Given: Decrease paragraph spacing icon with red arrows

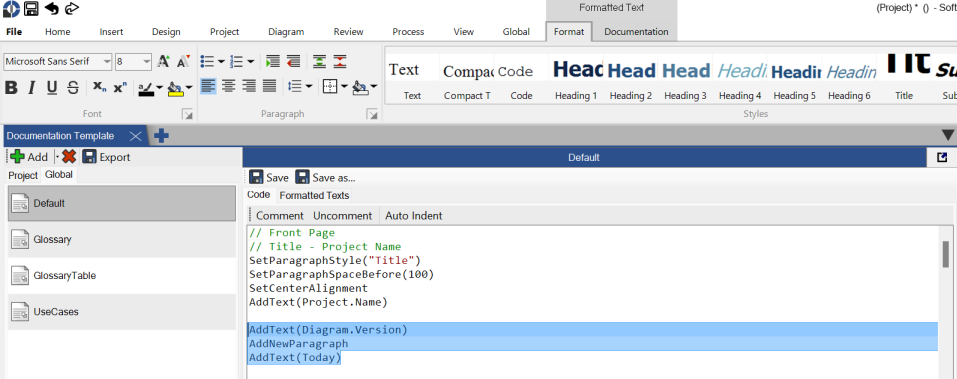Looking at the screenshot, I should [340, 61].
